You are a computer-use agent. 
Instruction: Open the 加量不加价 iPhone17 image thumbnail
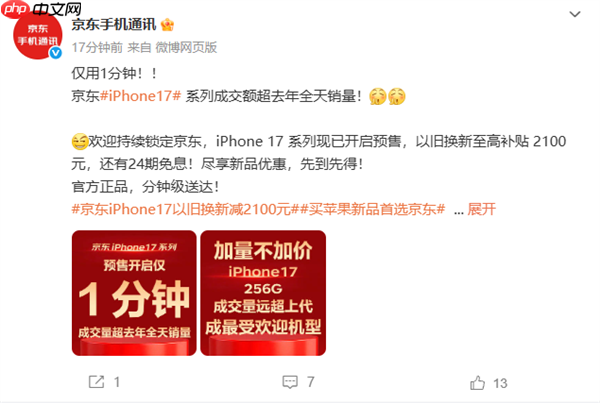[x=263, y=293]
